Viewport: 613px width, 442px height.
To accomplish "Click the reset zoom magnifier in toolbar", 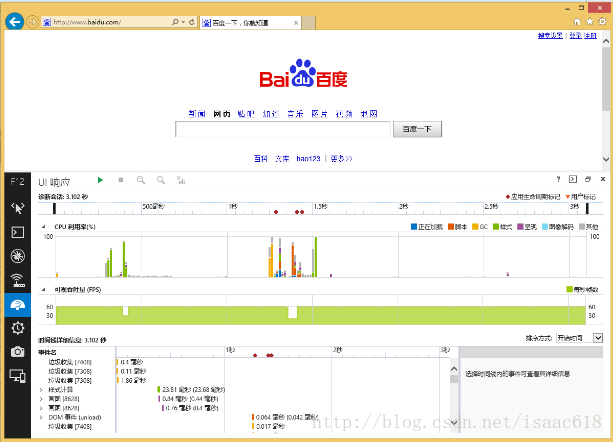I will [161, 180].
